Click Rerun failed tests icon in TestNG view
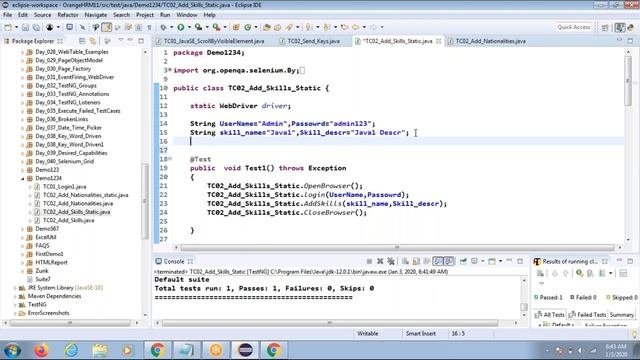 (591, 273)
